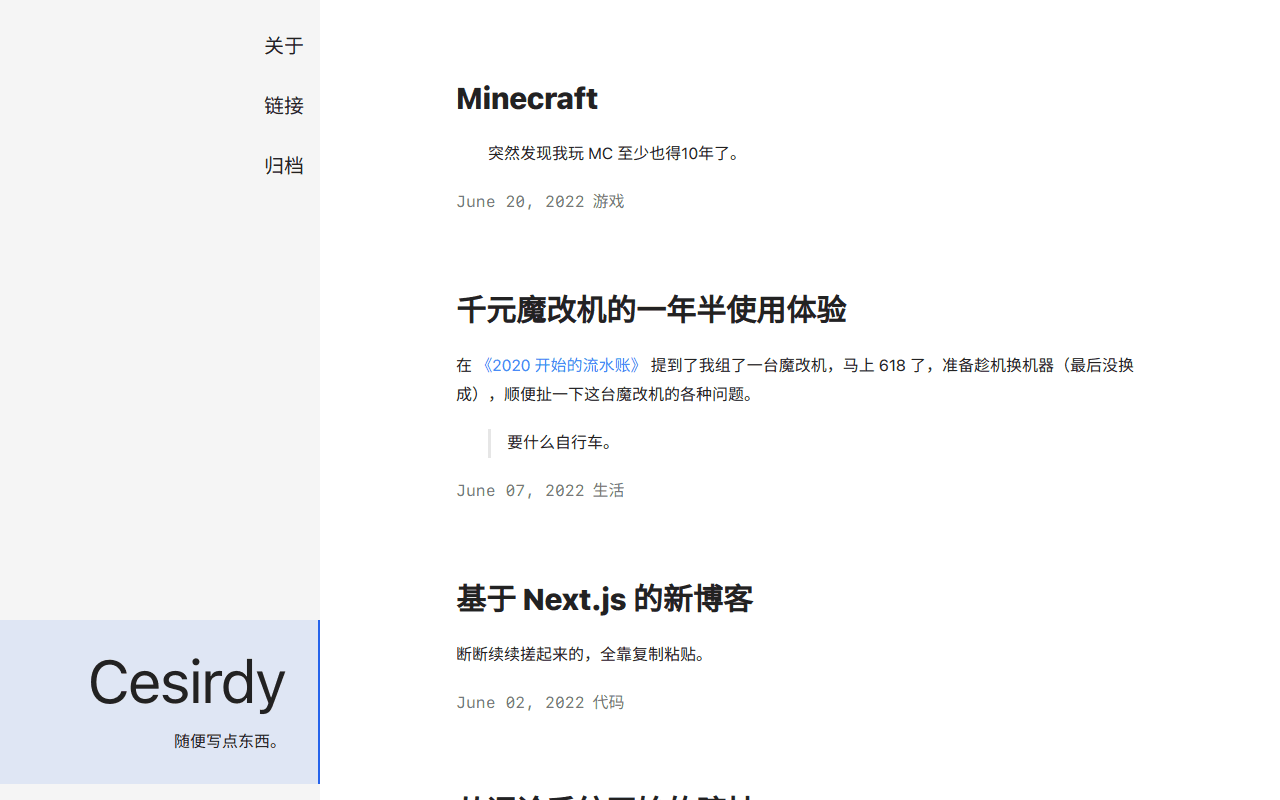Follow the 《2020 开始的流水账》 link
The image size is (1280, 800).
(x=560, y=365)
